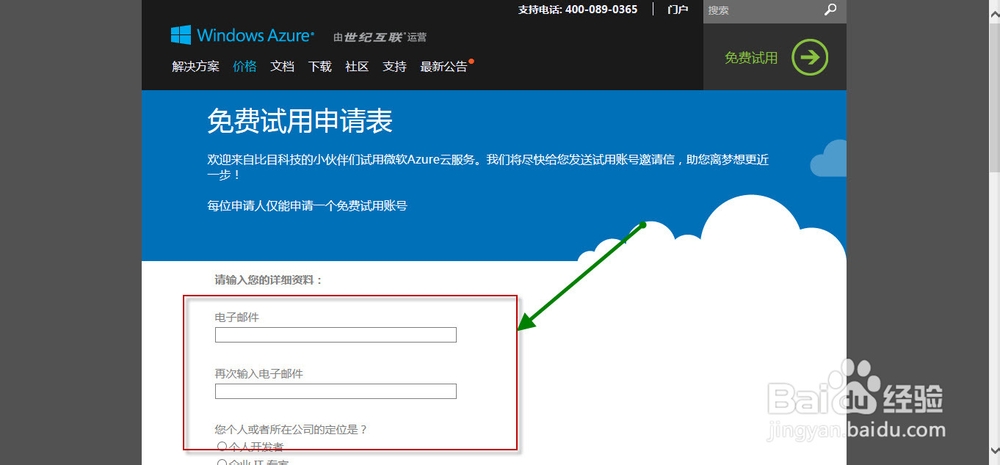Open the 社区 menu item
The width and height of the screenshot is (1000, 465).
click(357, 66)
